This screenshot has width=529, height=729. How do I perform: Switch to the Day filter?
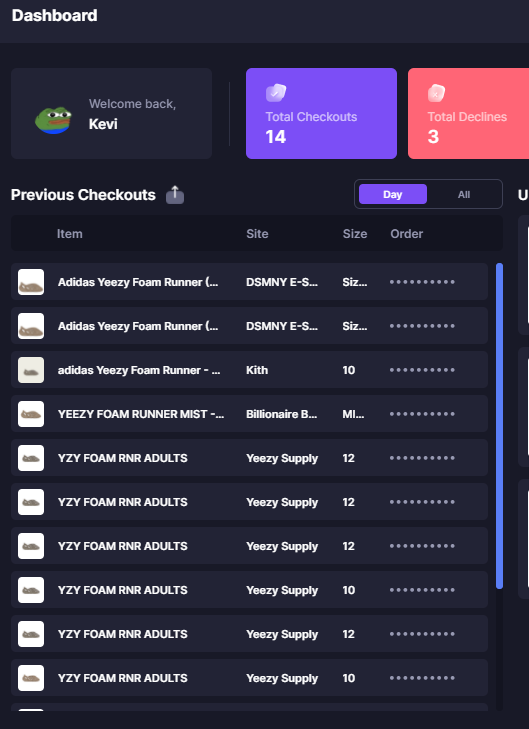393,194
